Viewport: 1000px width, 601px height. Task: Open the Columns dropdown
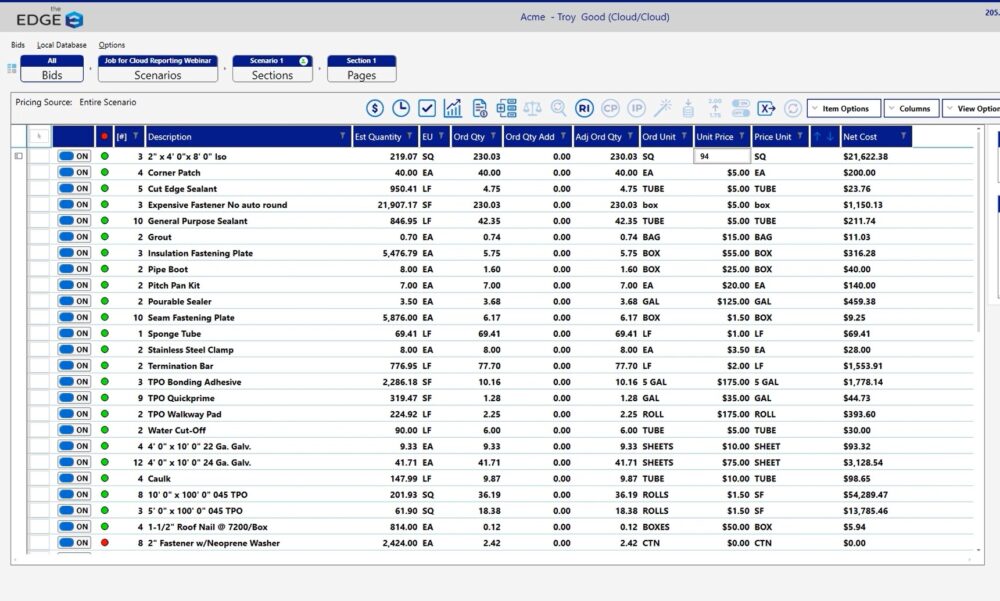[x=911, y=107]
